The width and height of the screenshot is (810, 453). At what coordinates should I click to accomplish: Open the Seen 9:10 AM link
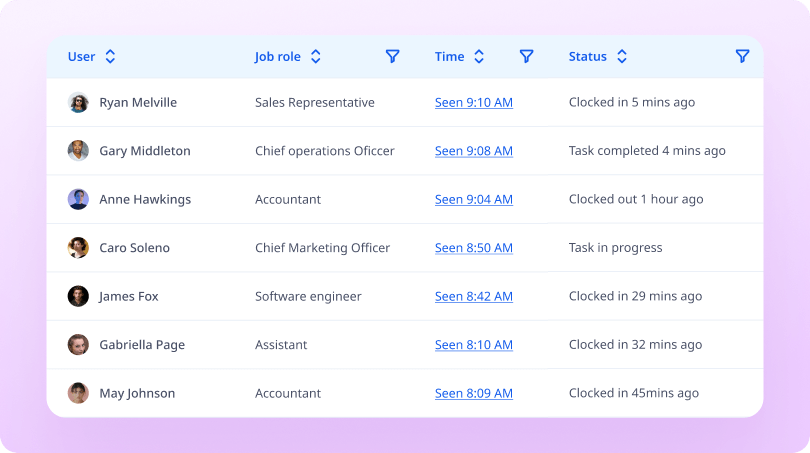tap(473, 102)
